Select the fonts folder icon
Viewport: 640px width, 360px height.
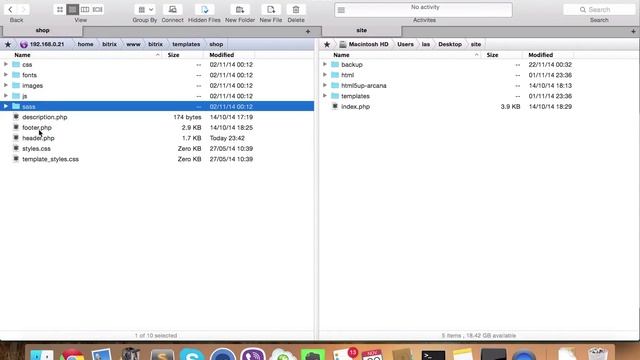(x=16, y=75)
